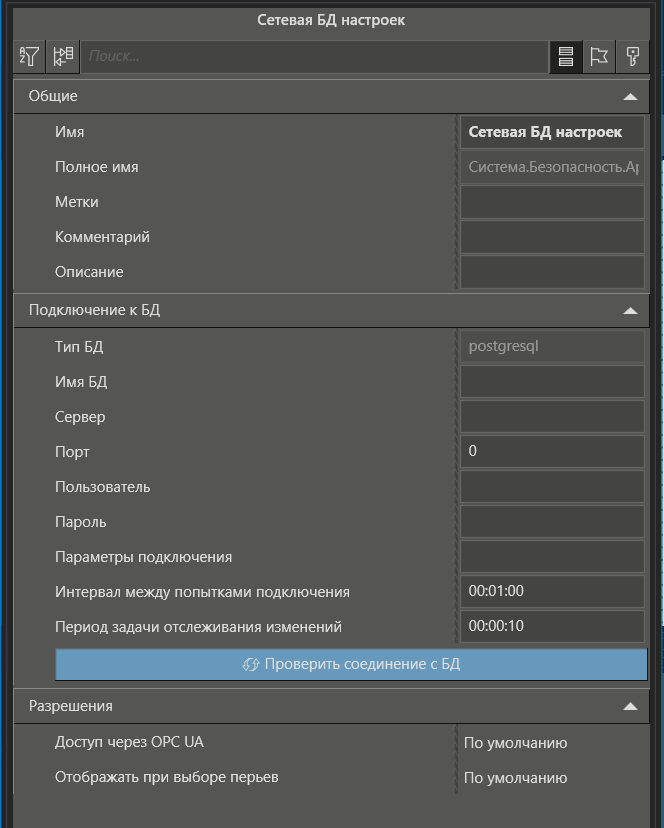Click the collapse tree groups icon
This screenshot has width=664, height=828.
pos(63,56)
